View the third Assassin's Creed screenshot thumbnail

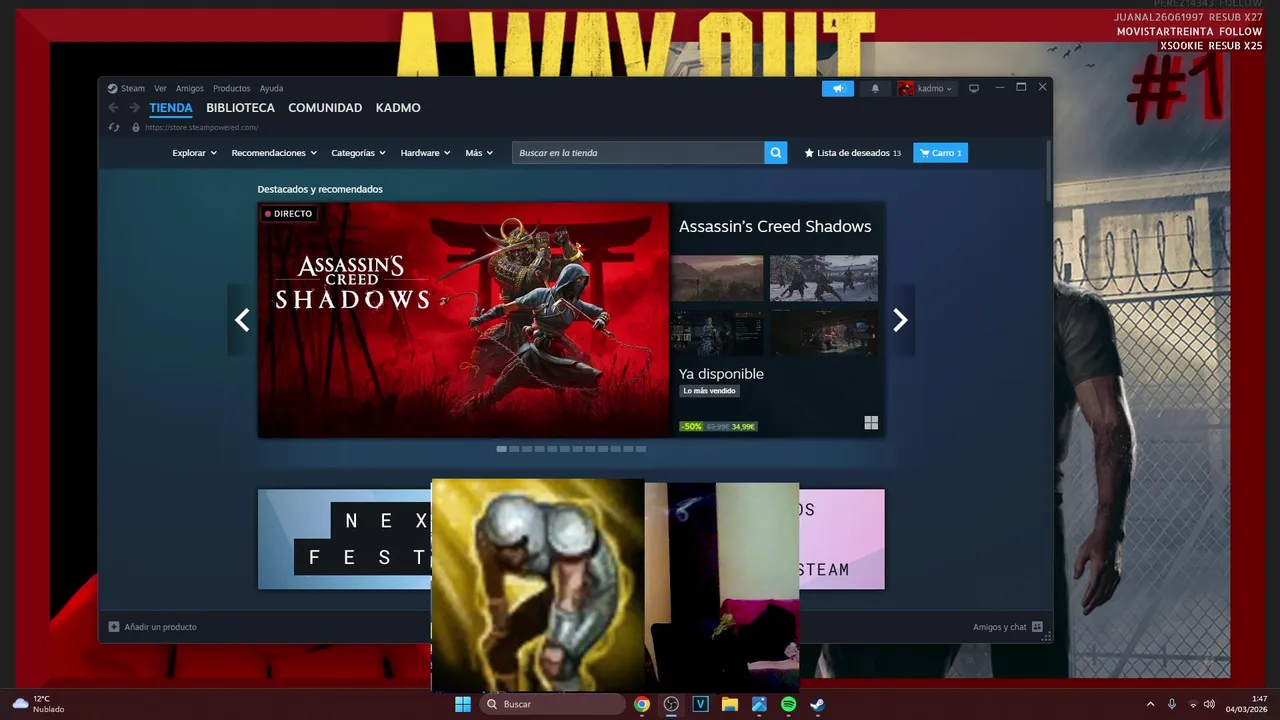pyautogui.click(x=716, y=333)
